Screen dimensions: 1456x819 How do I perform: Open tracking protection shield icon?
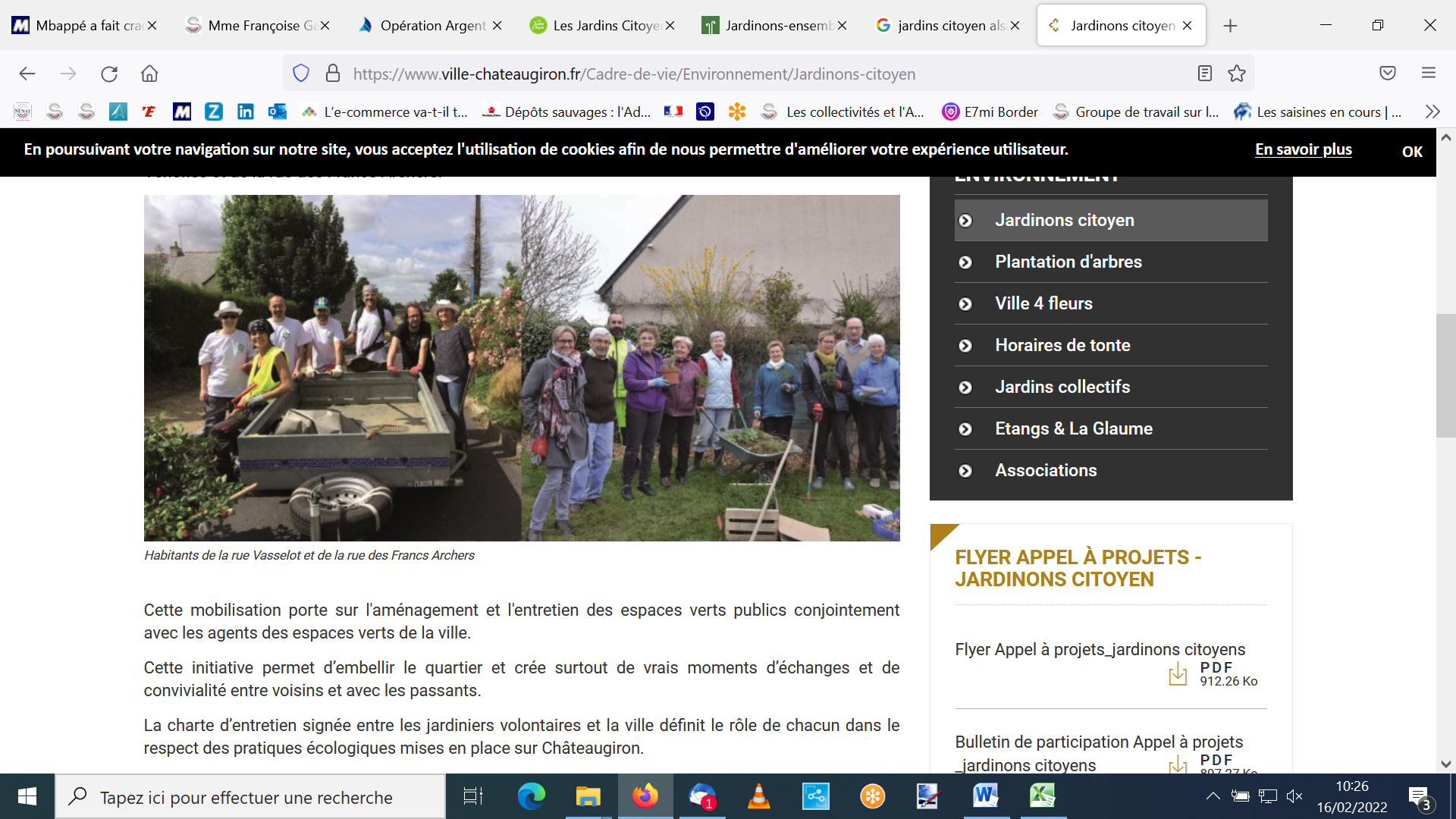[x=301, y=74]
